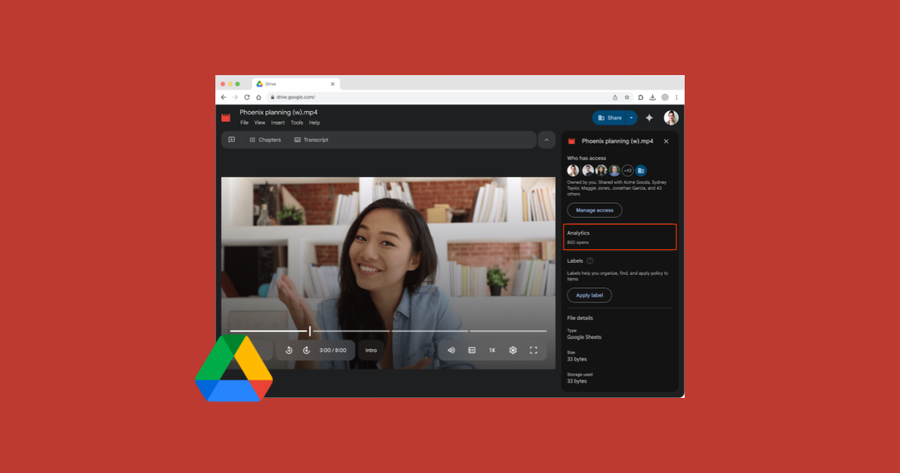Click the Chrome profile circle in the toolbar
This screenshot has height=473, width=900.
(x=665, y=97)
